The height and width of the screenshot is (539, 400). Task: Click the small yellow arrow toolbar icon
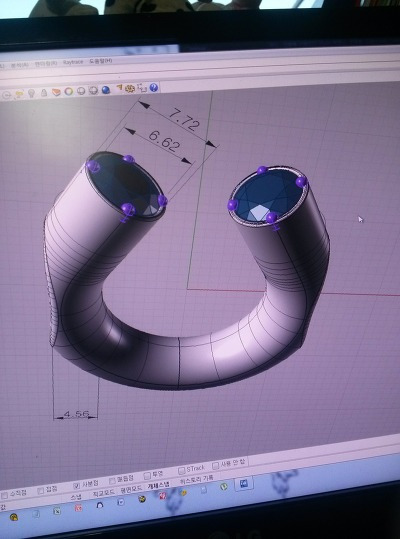pyautogui.click(x=119, y=88)
